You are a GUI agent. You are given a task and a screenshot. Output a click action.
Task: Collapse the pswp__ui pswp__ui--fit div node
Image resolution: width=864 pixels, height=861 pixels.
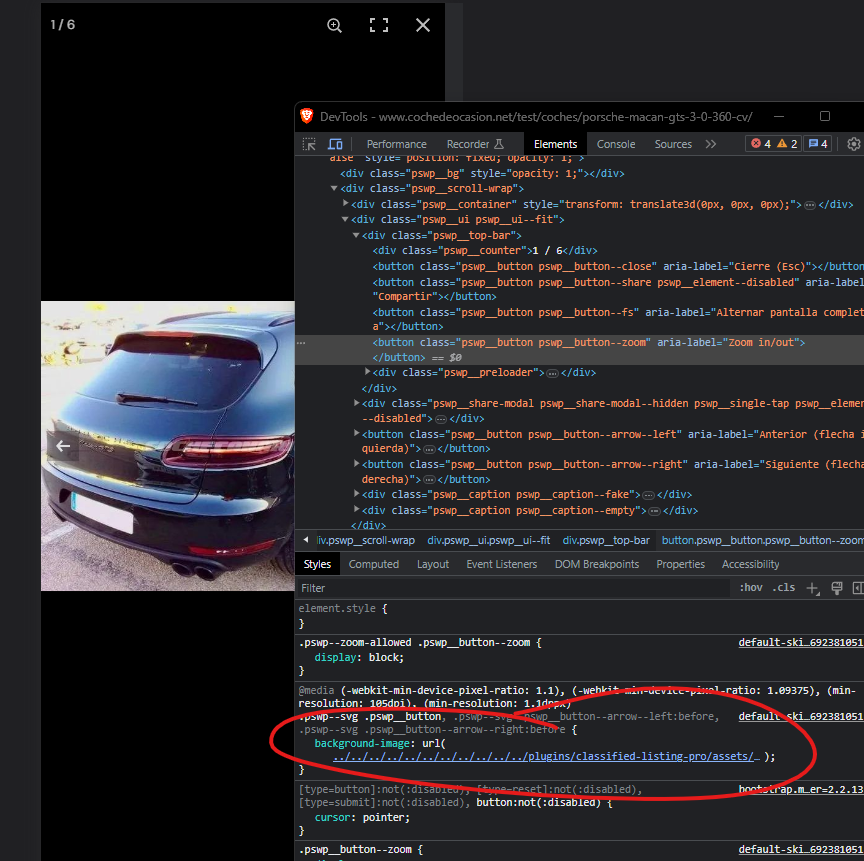point(345,219)
